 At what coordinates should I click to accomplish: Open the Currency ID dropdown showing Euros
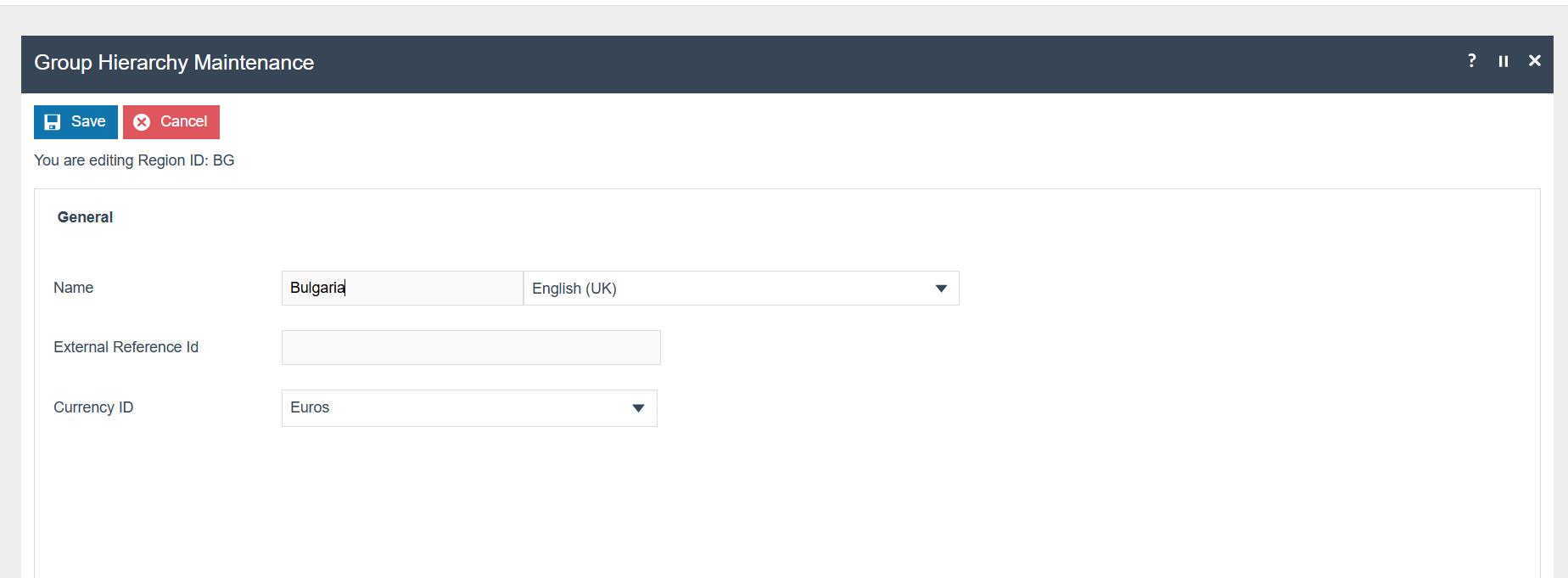click(458, 408)
